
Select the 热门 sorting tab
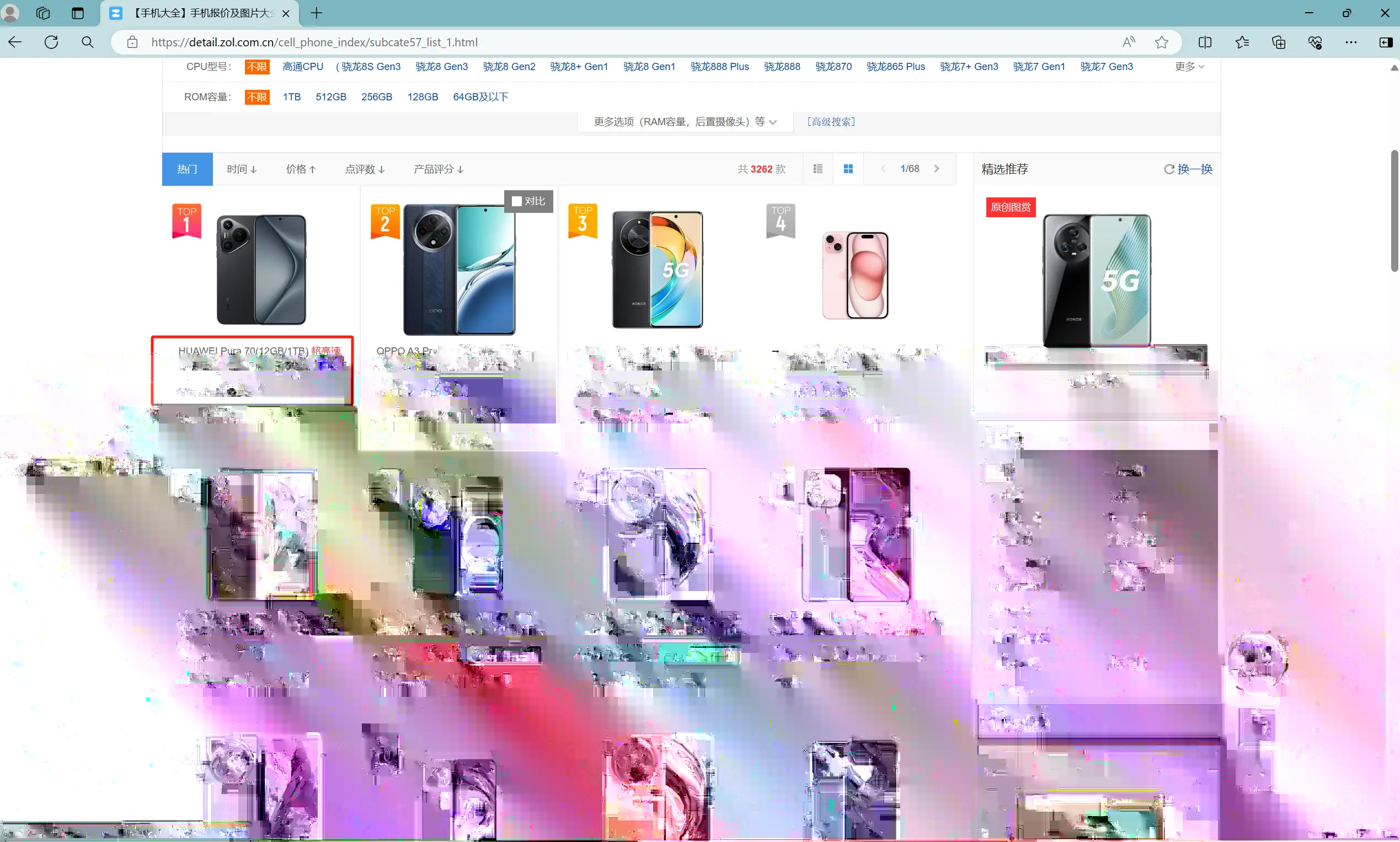(x=187, y=169)
